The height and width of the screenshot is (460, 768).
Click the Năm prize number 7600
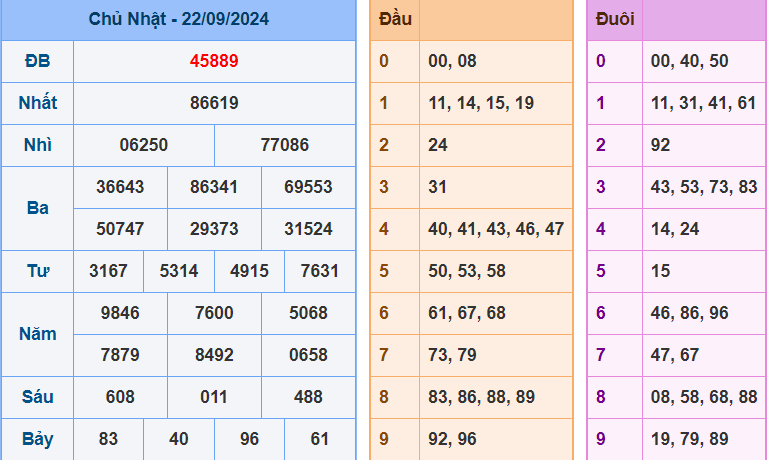point(214,313)
